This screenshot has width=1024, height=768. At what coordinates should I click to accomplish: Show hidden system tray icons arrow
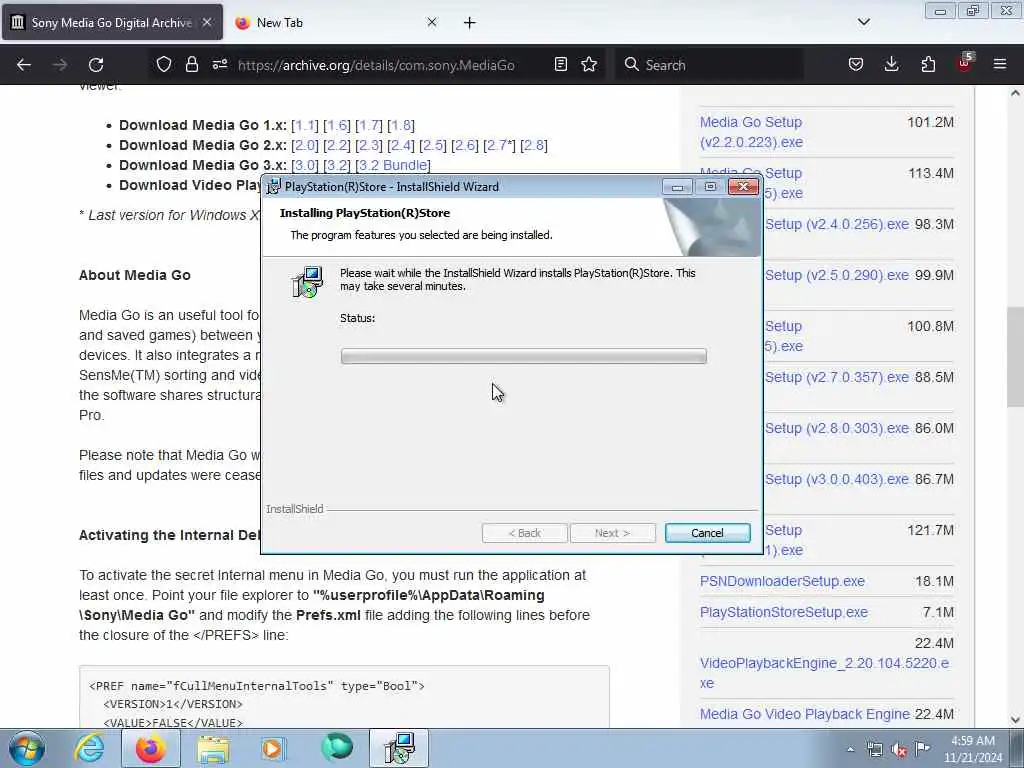(x=850, y=750)
